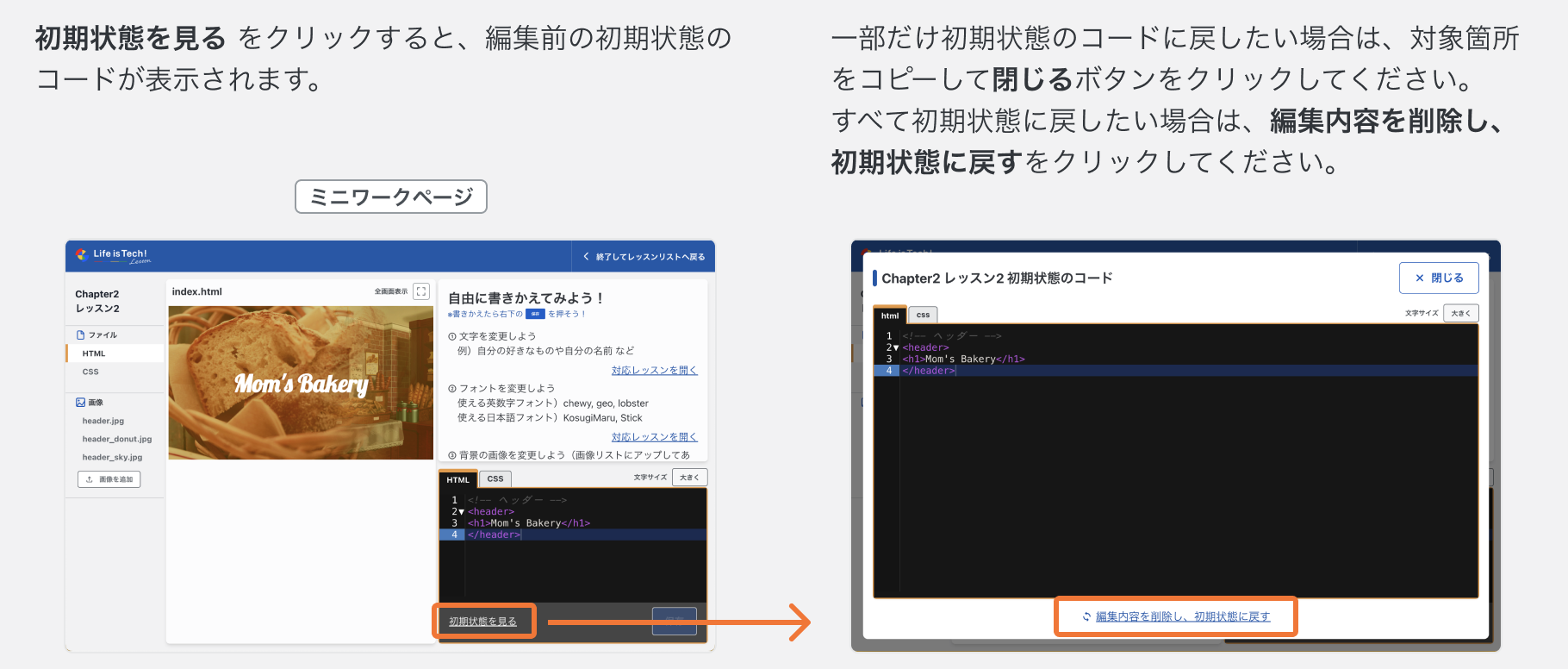Click 初期状態を見る link below the editor

[482, 621]
